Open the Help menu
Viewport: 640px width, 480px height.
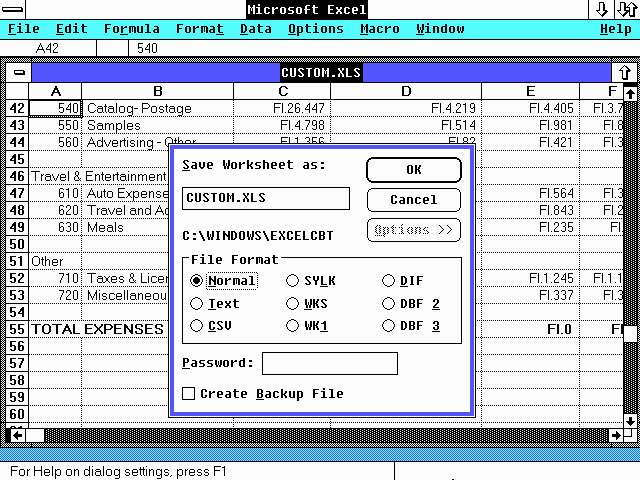coord(616,29)
